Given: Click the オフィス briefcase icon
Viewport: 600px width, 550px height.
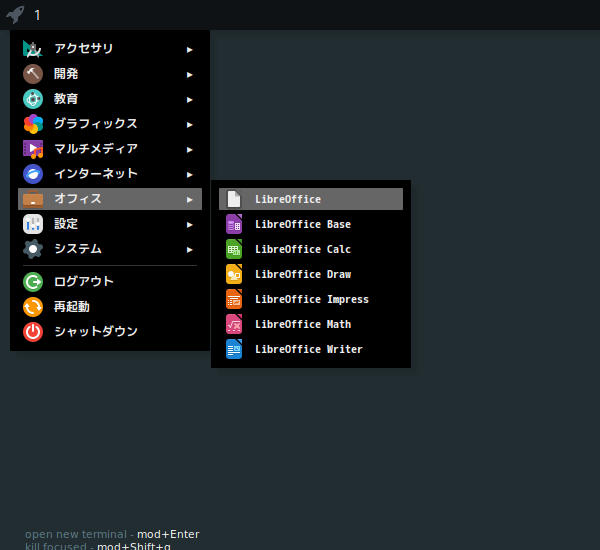Looking at the screenshot, I should pos(33,199).
